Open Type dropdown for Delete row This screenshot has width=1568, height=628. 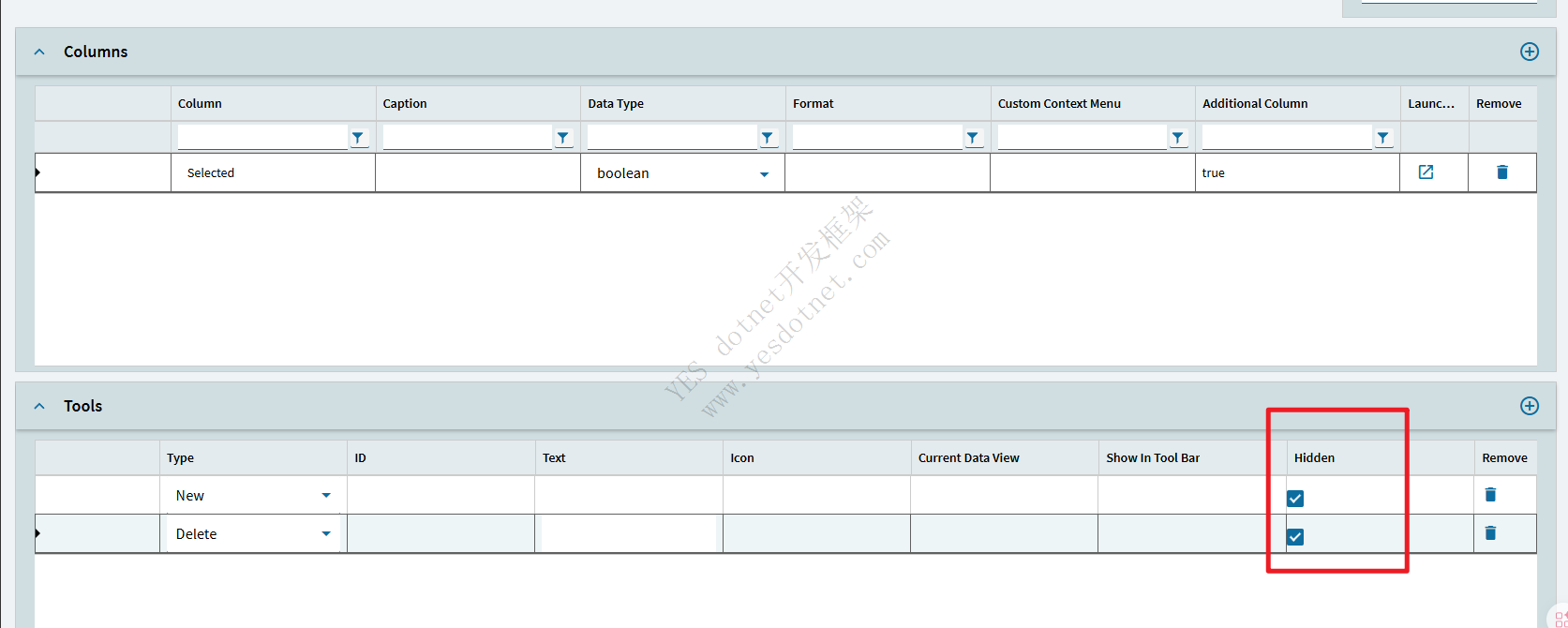(326, 534)
